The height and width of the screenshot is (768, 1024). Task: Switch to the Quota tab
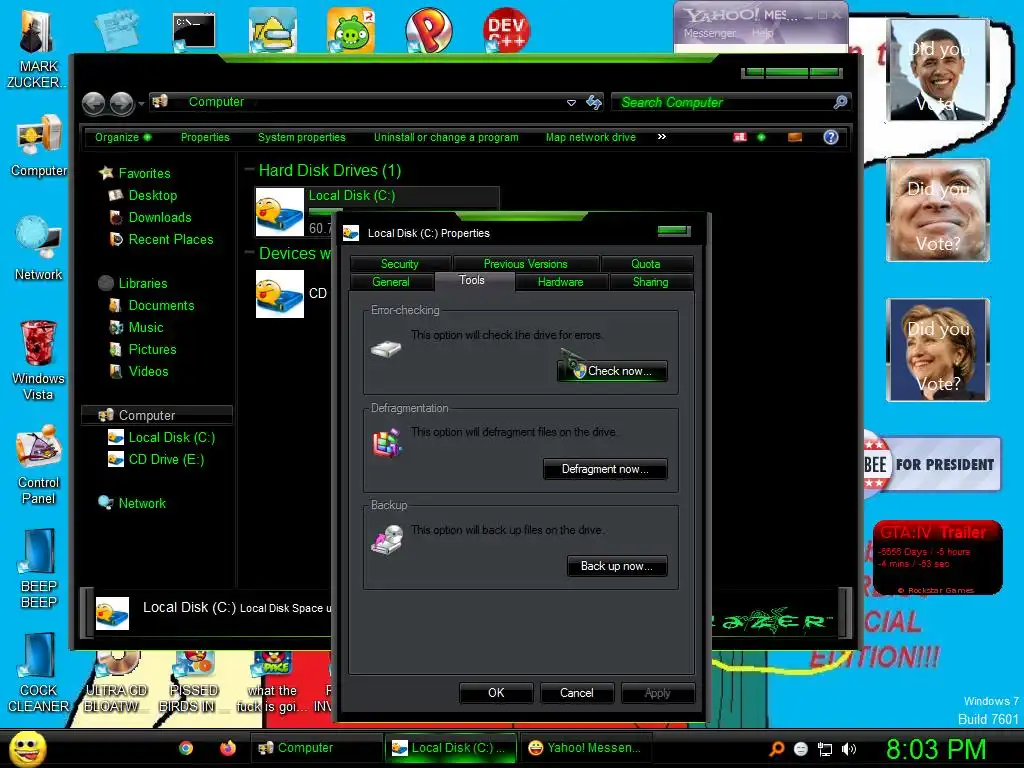646,264
